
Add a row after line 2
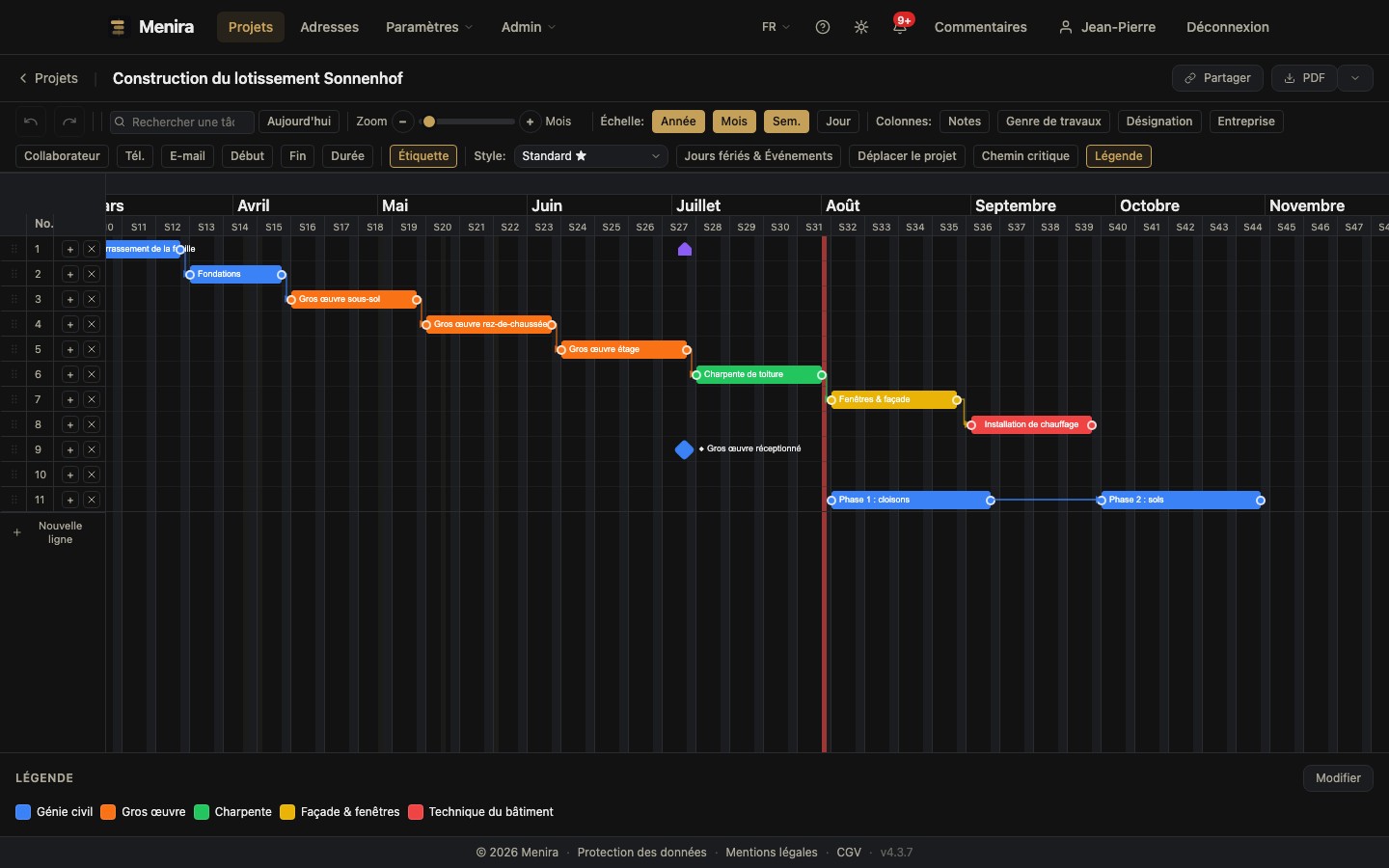click(69, 274)
